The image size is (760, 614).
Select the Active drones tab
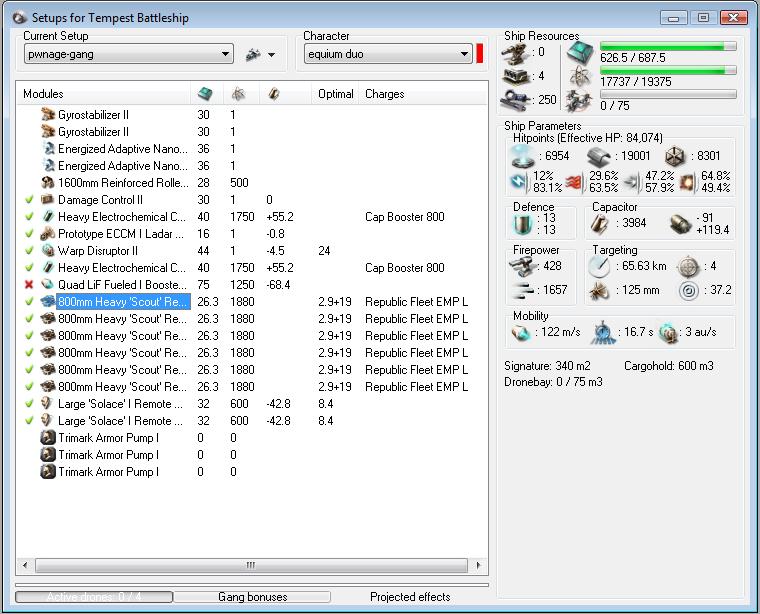[94, 597]
